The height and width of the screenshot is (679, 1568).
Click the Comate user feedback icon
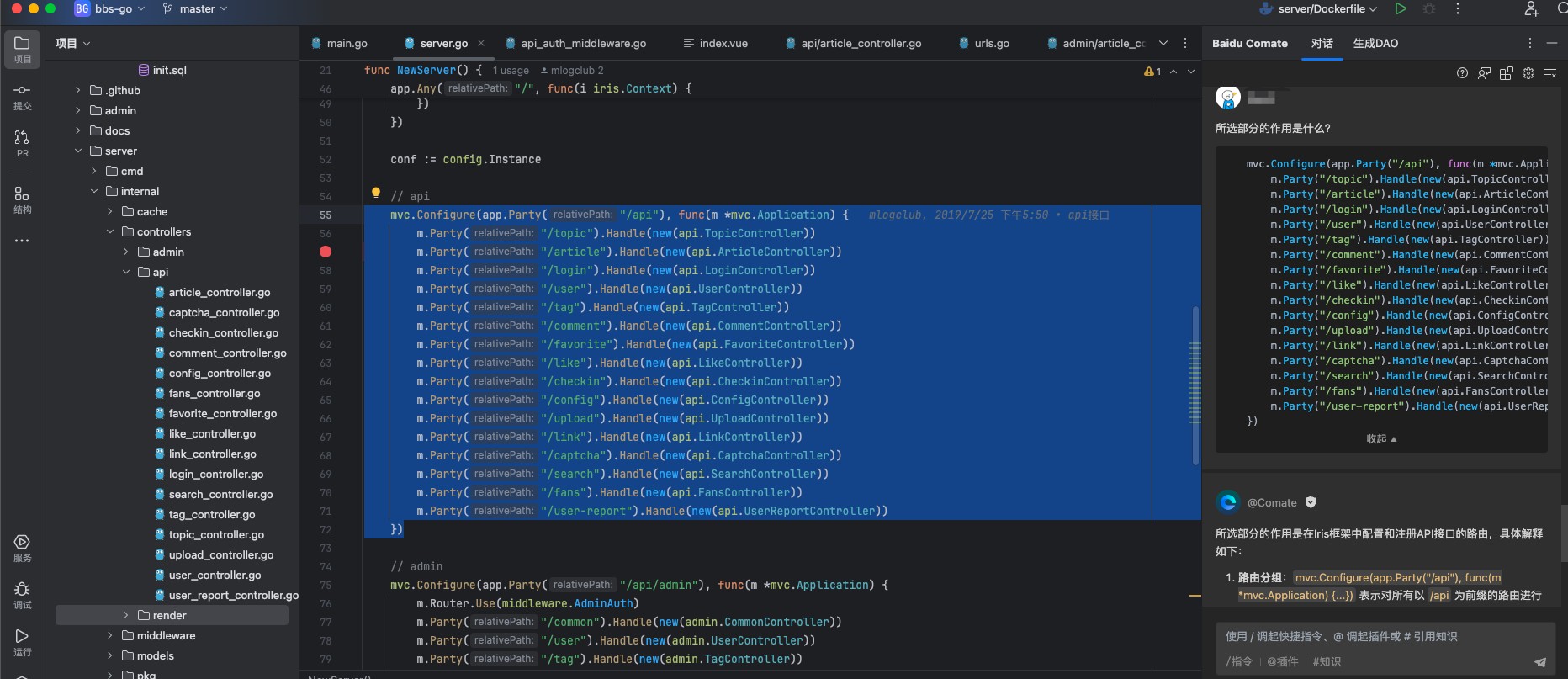click(x=1484, y=73)
